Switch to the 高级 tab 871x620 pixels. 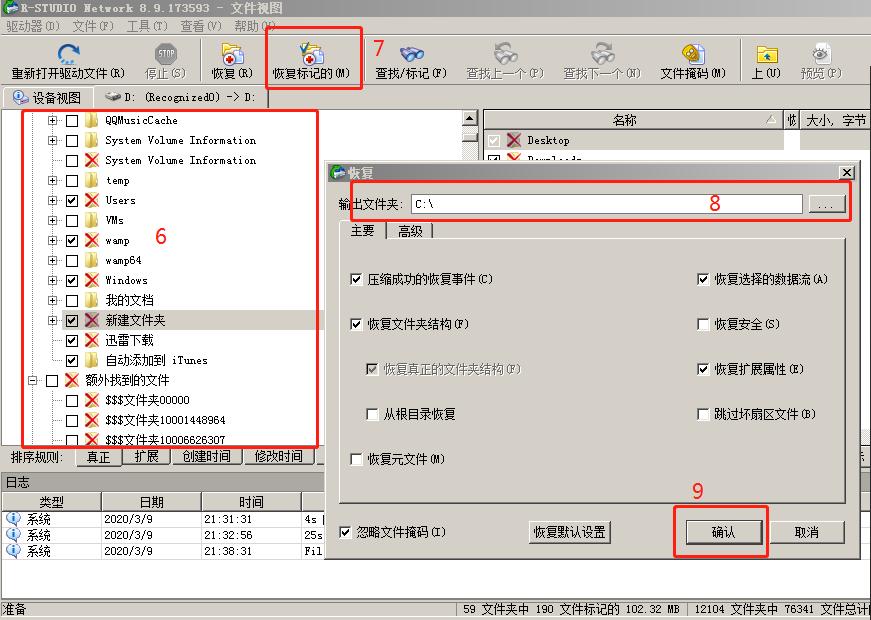point(409,230)
